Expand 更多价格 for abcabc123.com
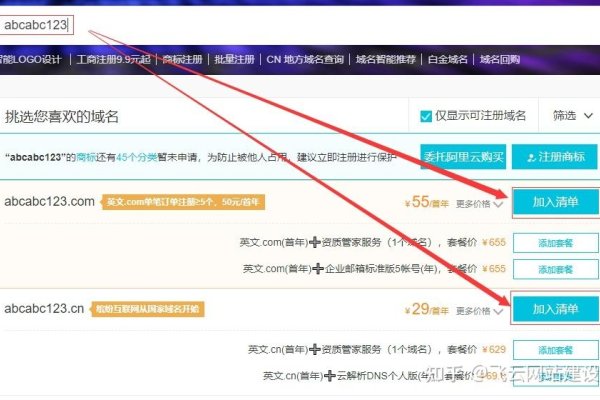This screenshot has width=600, height=400. 479,204
